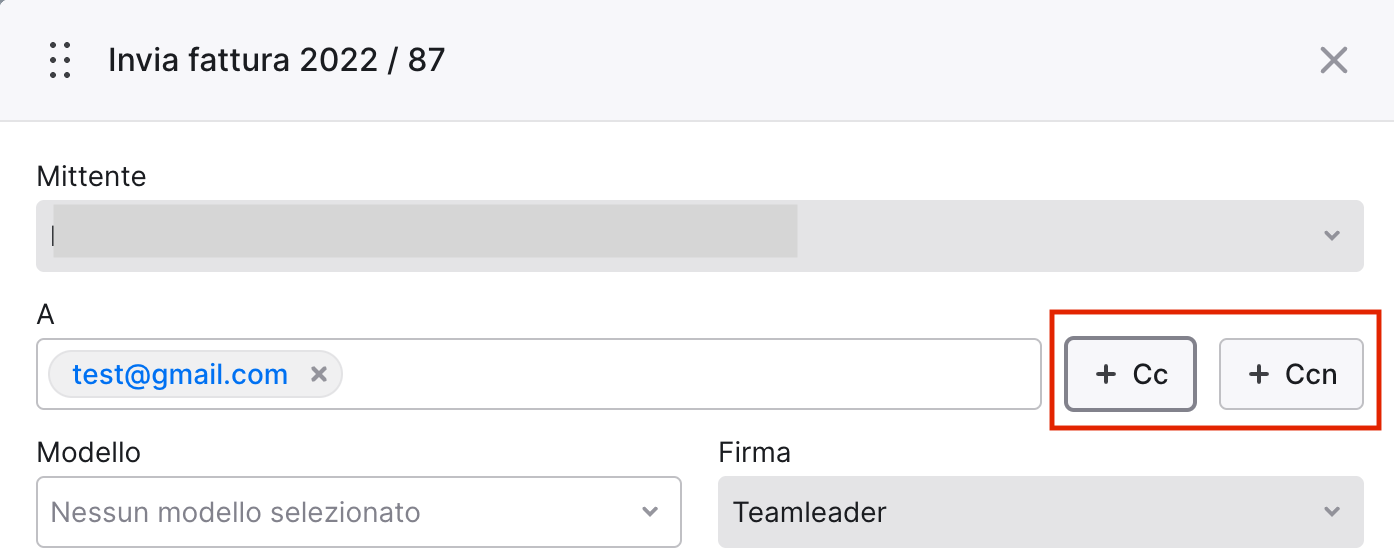
Task: Click the dialog title Invia fattura 2022 / 87
Action: point(276,60)
